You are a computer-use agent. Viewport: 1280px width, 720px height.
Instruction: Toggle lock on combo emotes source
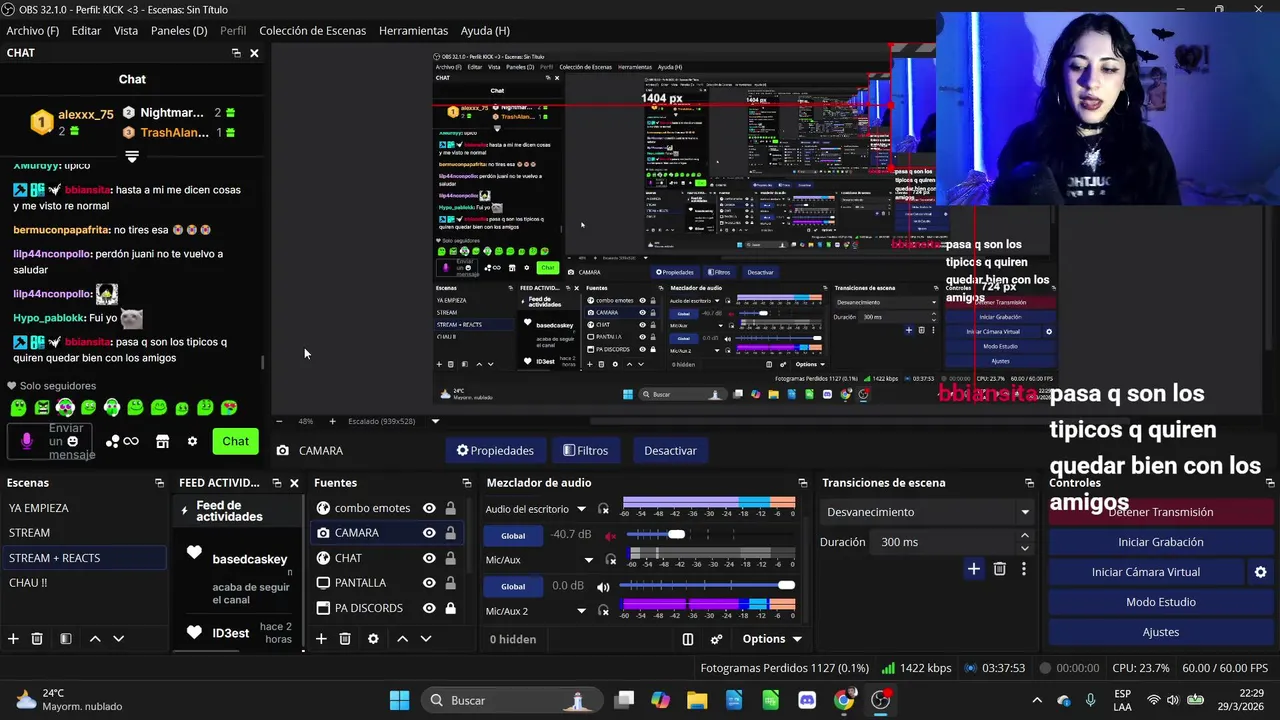451,508
